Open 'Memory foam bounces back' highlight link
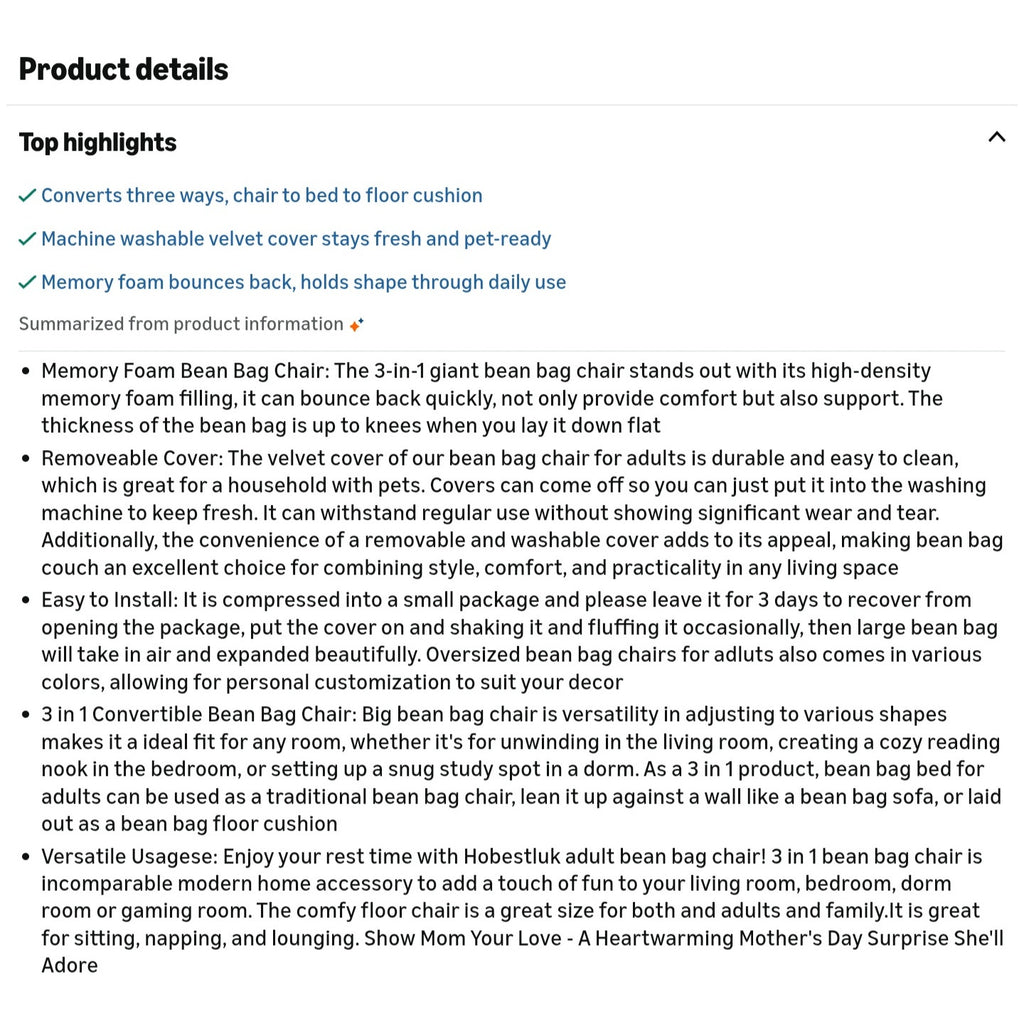The image size is (1024, 1024). click(x=304, y=282)
